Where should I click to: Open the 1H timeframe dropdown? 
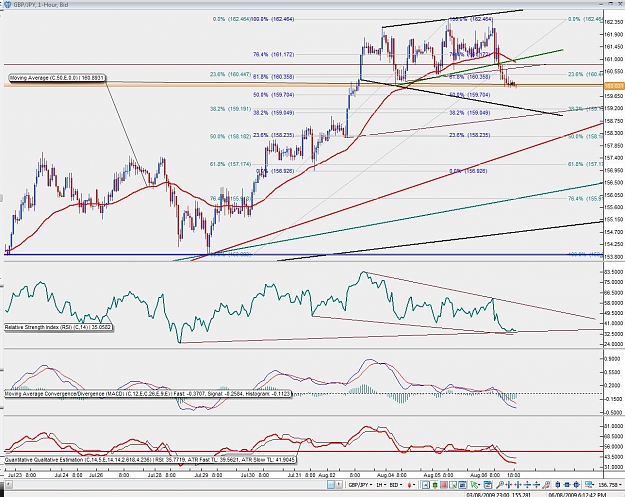click(381, 485)
